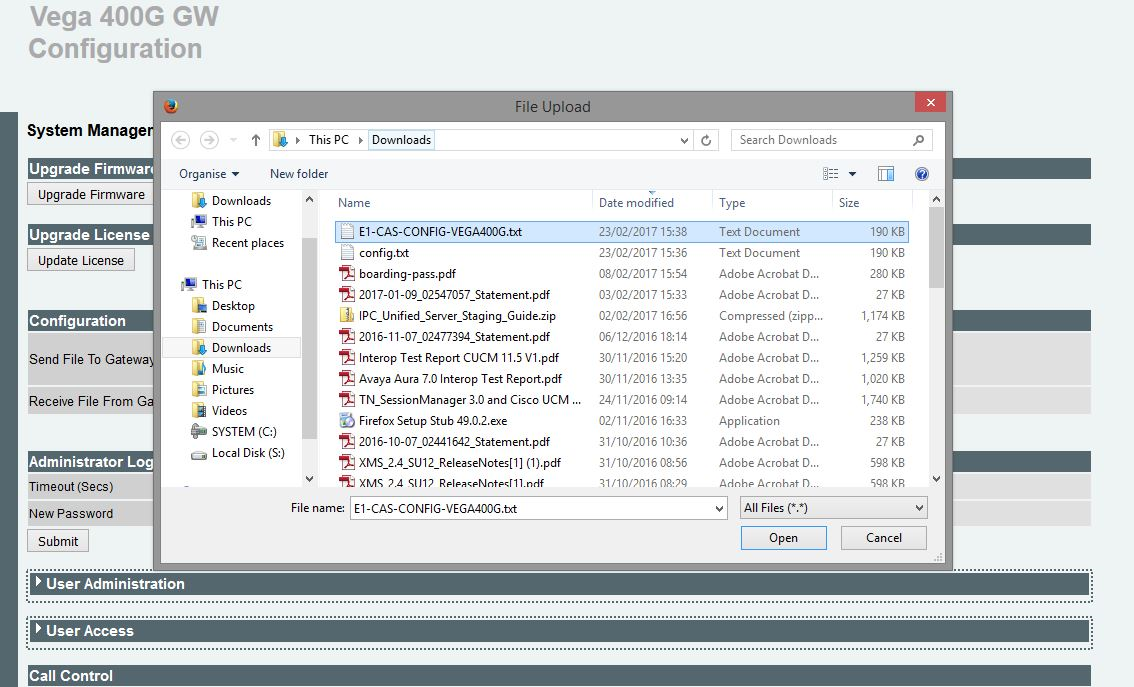Click the zip icon of IPC_Unified_Server_Staging_Guide.zip
1134x687 pixels.
(347, 315)
